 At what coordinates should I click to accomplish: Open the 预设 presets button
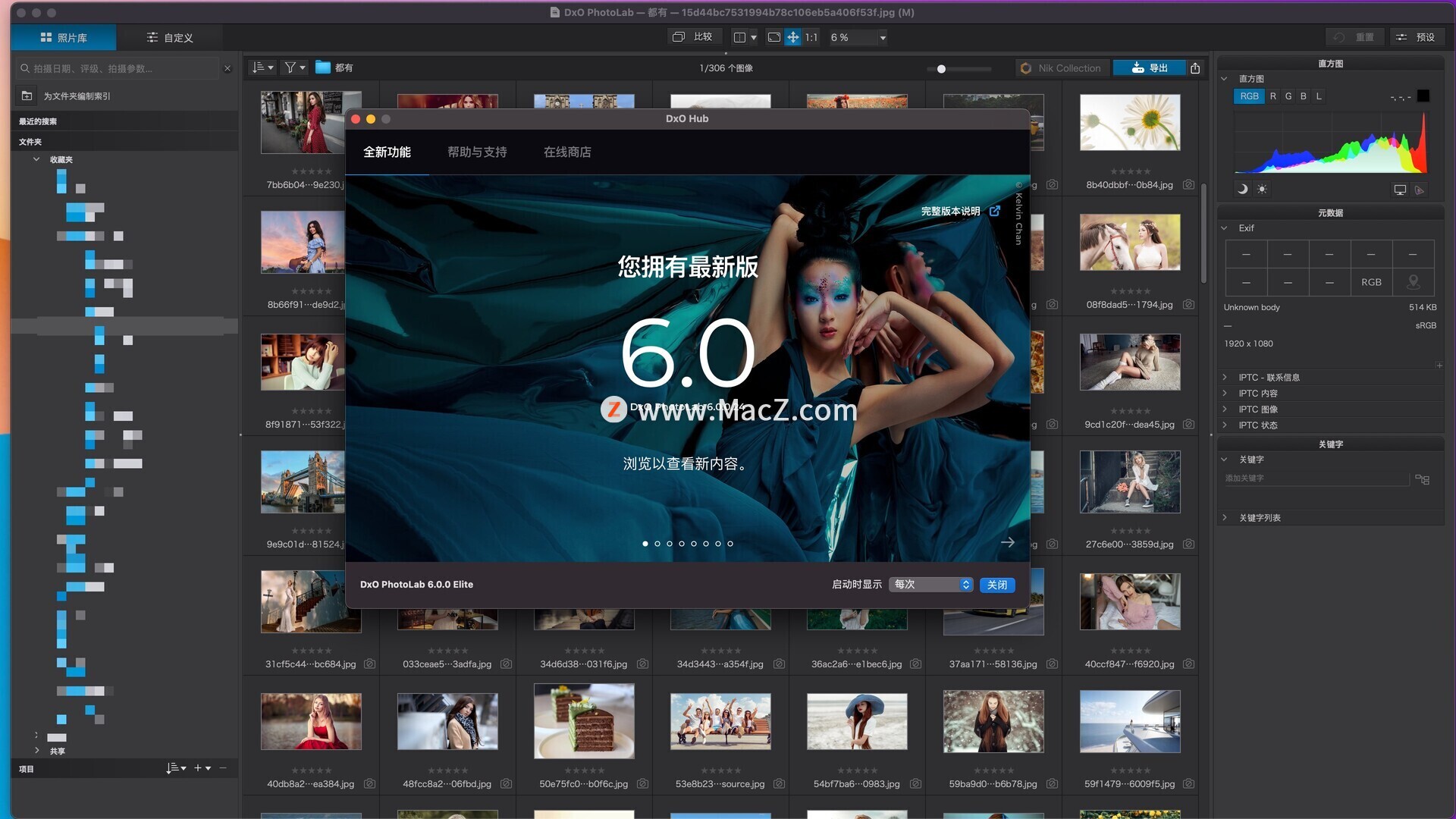coord(1416,37)
